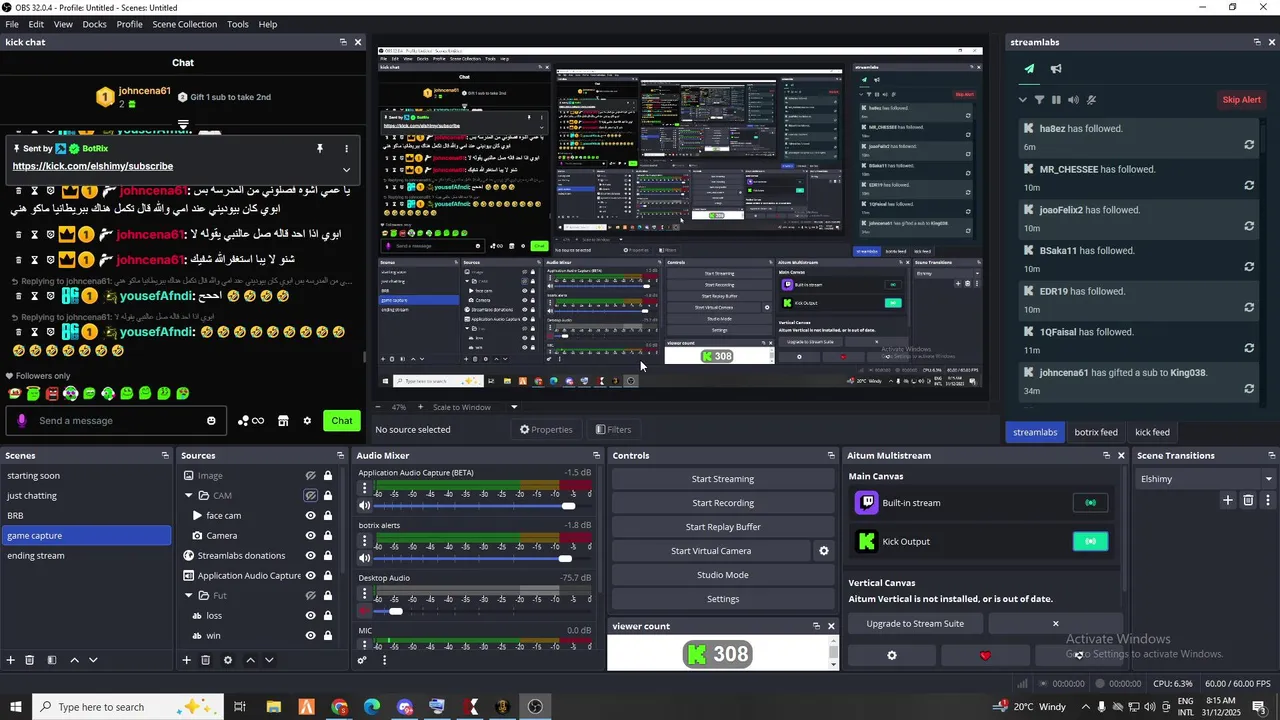Open the streamlabs megaphone announcements tab

click(1056, 69)
